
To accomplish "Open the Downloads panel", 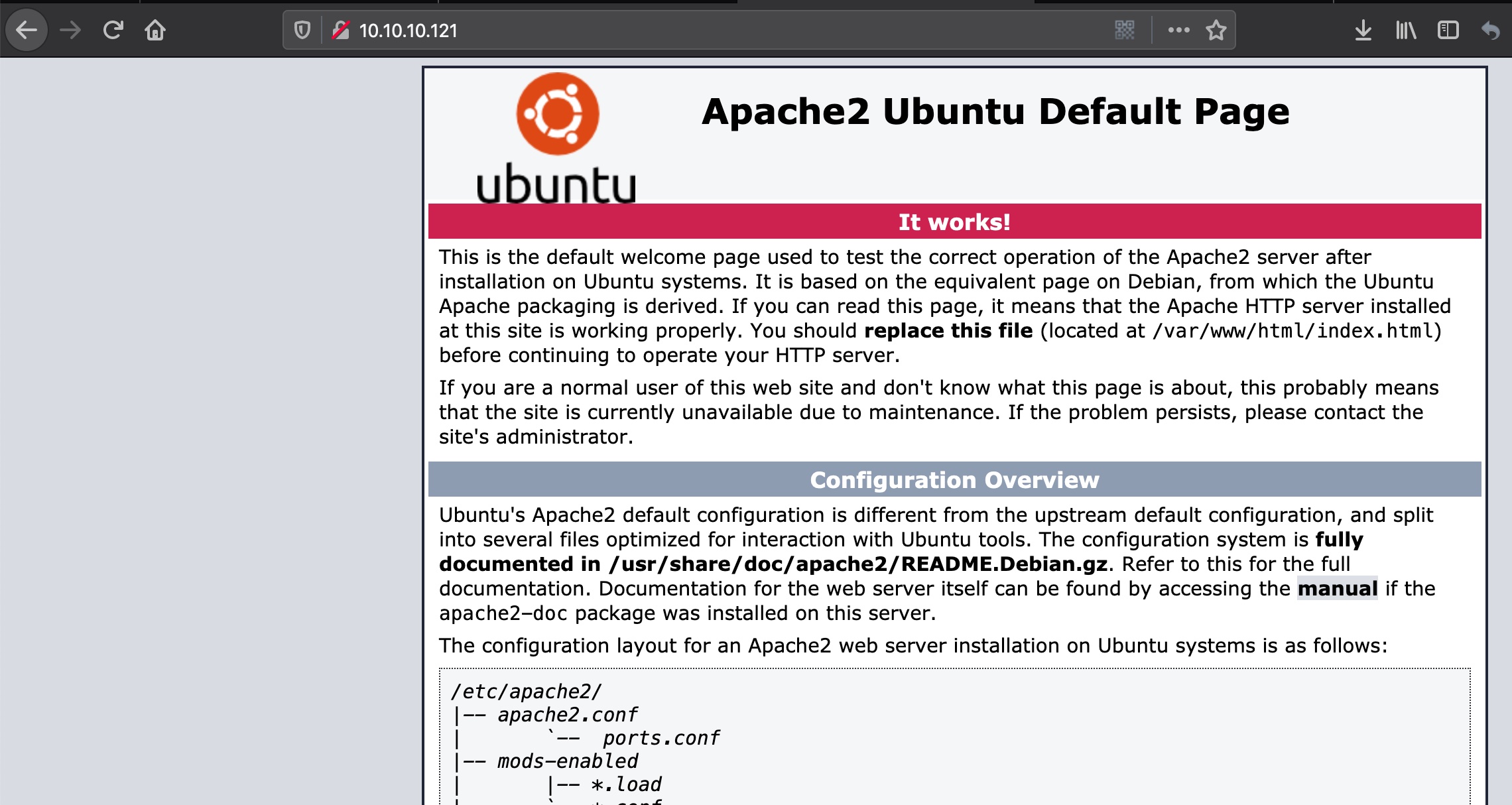I will click(x=1363, y=31).
